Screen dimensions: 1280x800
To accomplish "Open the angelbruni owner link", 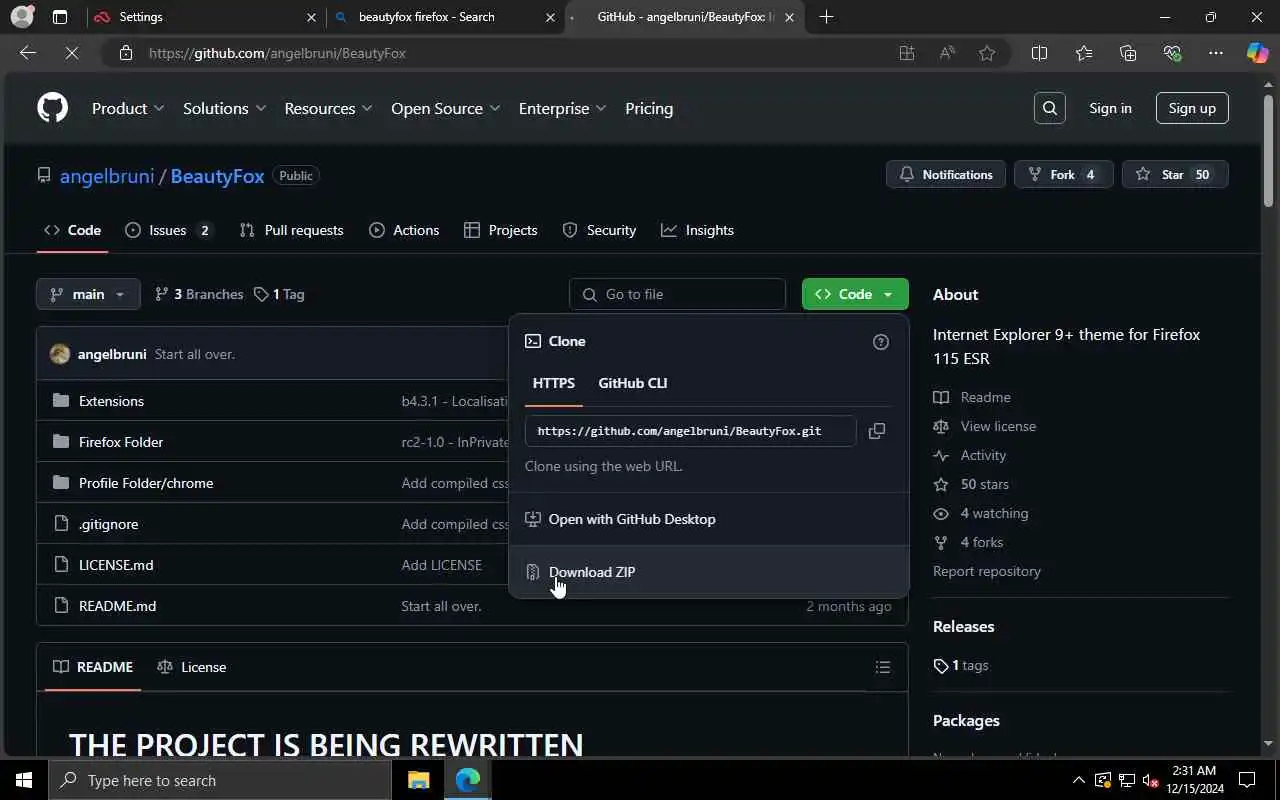I will click(x=107, y=176).
